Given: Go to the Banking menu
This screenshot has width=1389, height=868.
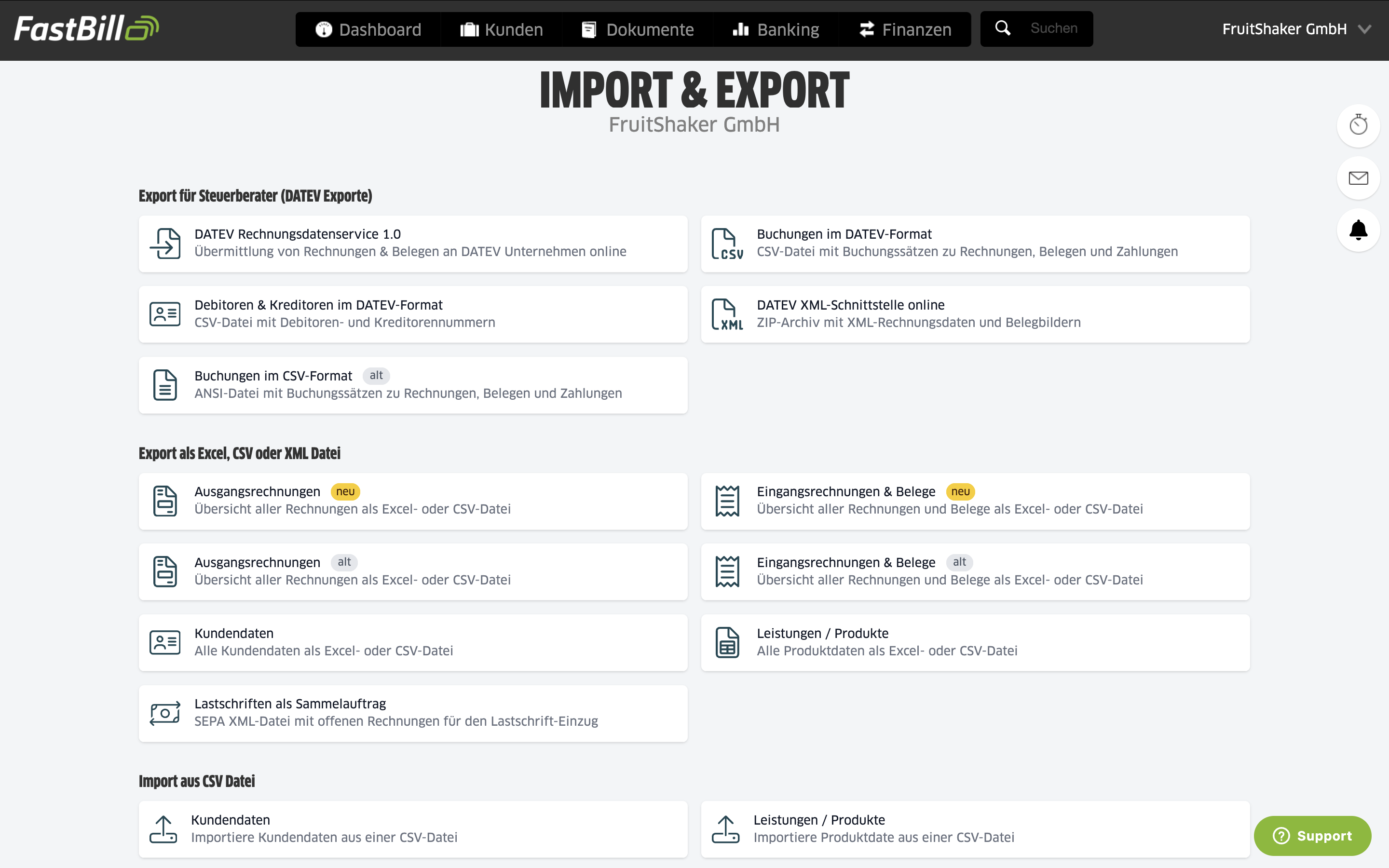Looking at the screenshot, I should [776, 29].
